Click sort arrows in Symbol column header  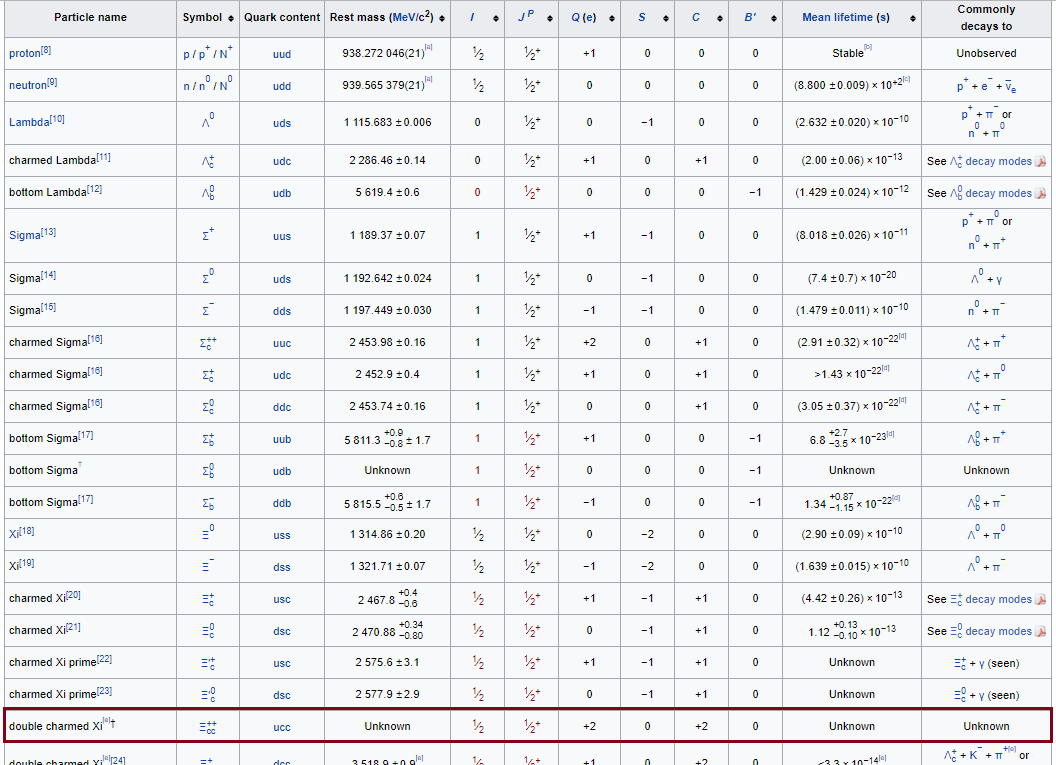tap(232, 18)
